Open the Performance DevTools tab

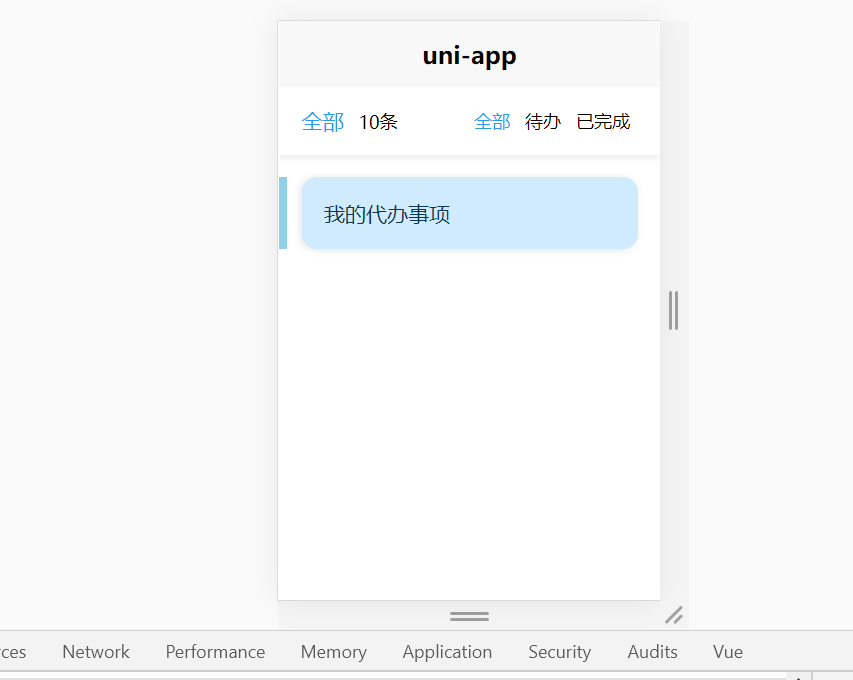(215, 652)
